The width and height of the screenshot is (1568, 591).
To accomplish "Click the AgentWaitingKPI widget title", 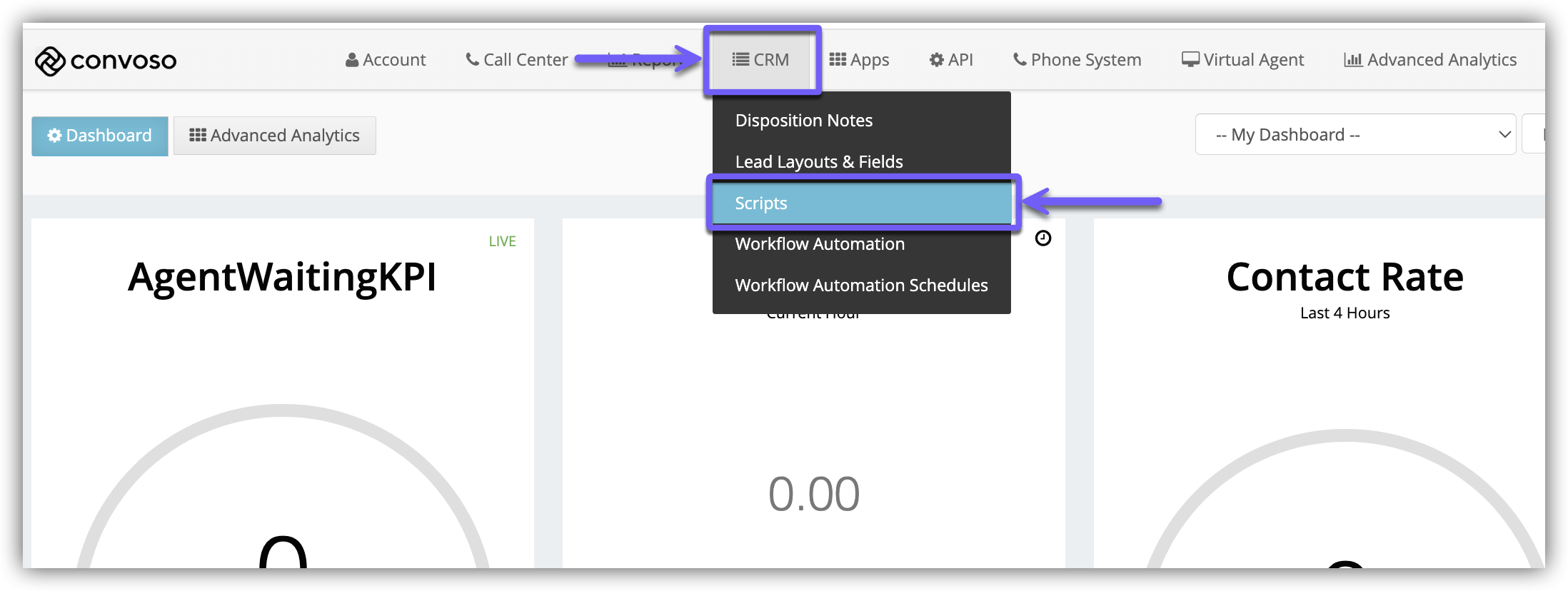I will click(282, 277).
